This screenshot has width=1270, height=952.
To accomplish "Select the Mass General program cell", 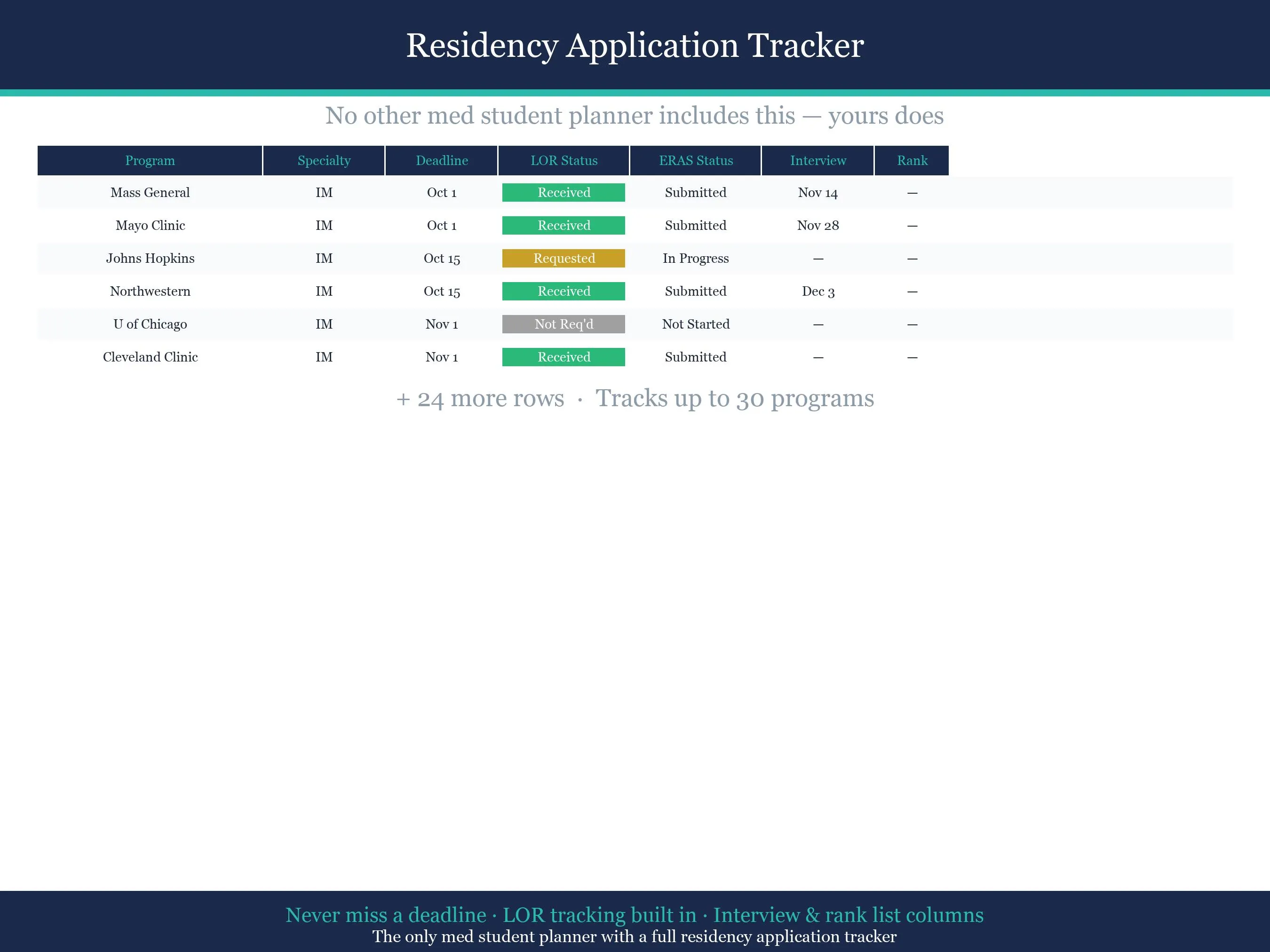I will click(150, 193).
